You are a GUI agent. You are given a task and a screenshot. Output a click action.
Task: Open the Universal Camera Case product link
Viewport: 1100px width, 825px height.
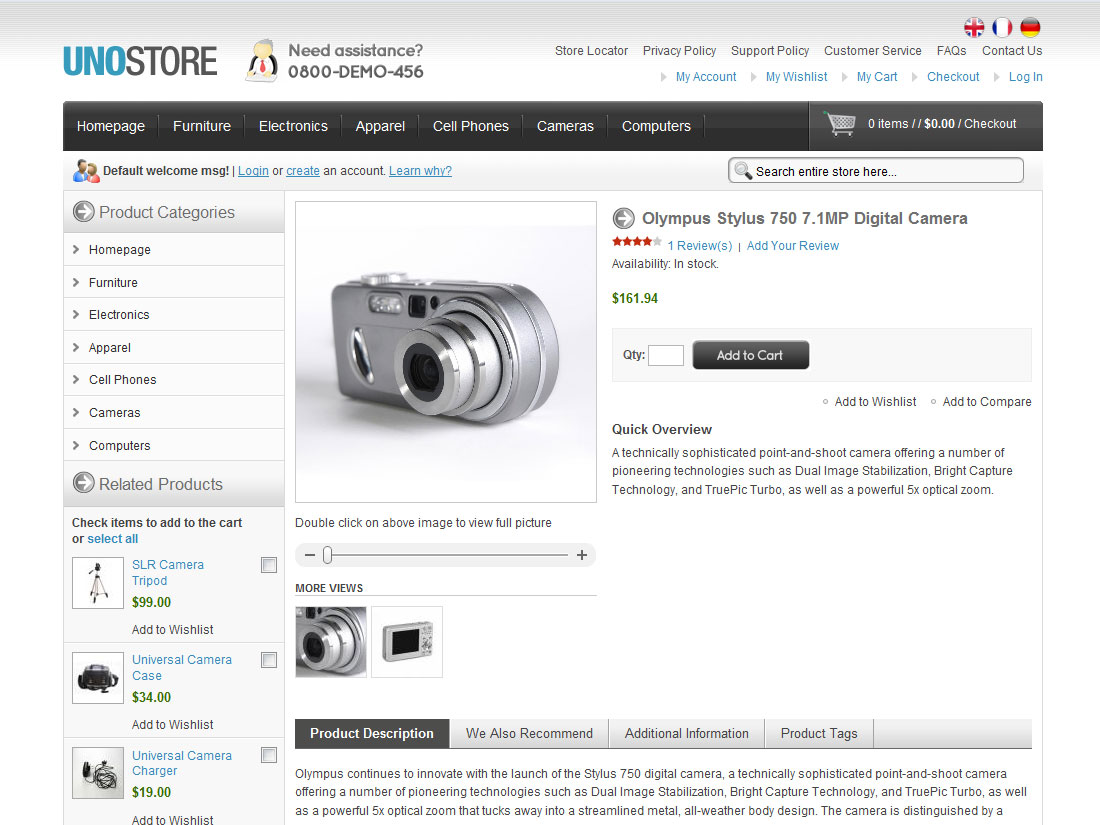(x=182, y=667)
